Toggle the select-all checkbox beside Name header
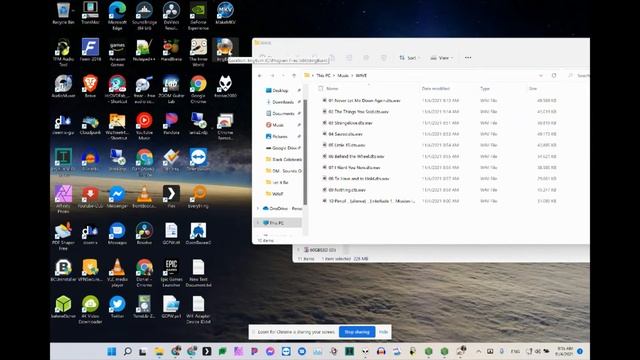 321,89
